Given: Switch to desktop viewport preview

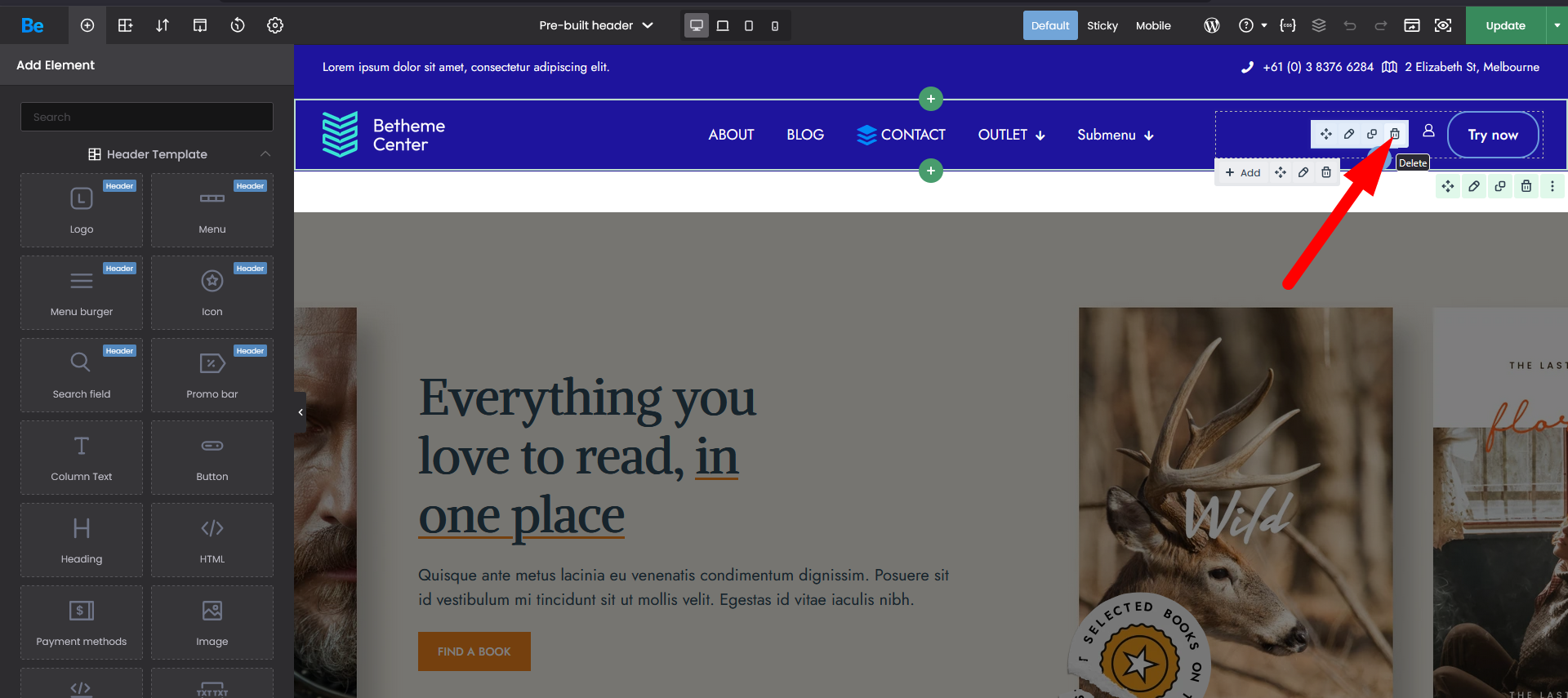Looking at the screenshot, I should tap(697, 25).
